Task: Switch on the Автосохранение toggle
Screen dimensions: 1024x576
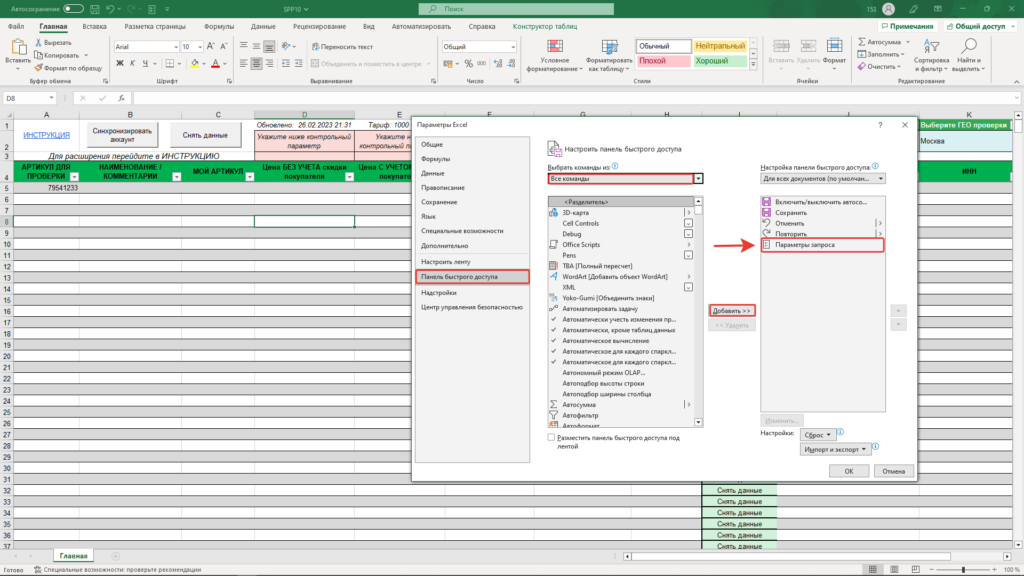Action: (73, 9)
